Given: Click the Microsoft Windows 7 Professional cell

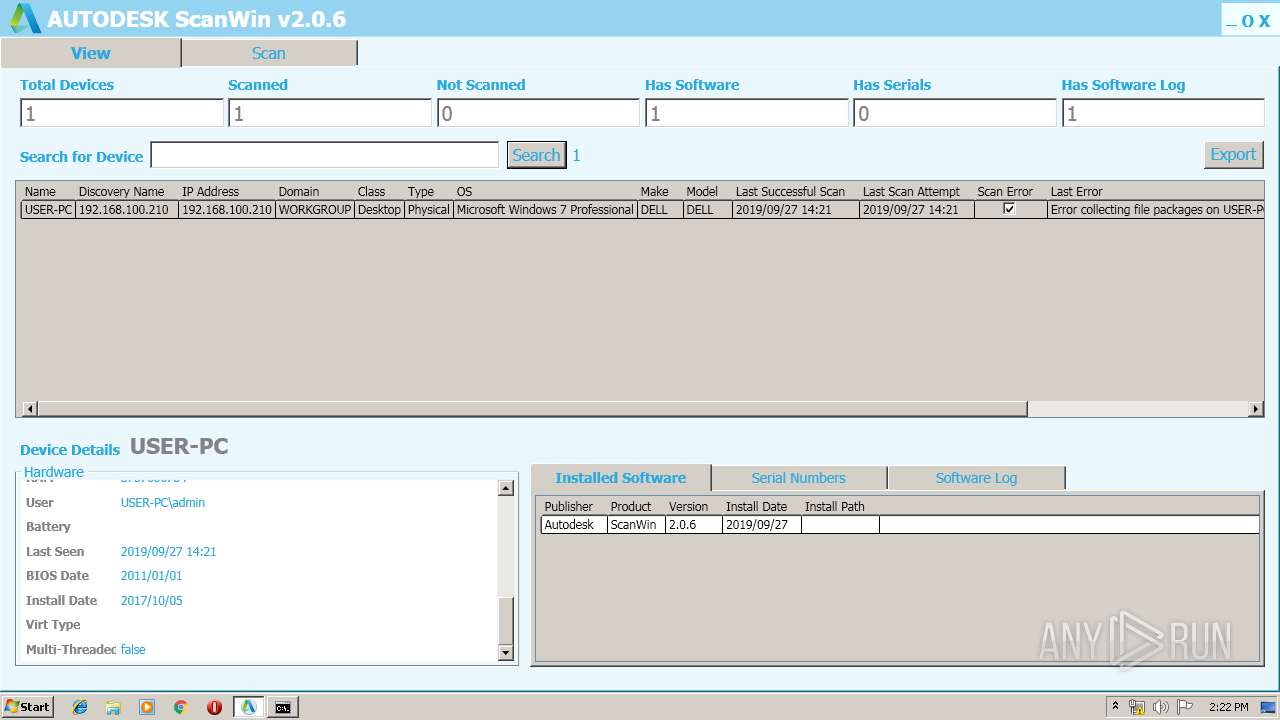Looking at the screenshot, I should [545, 210].
